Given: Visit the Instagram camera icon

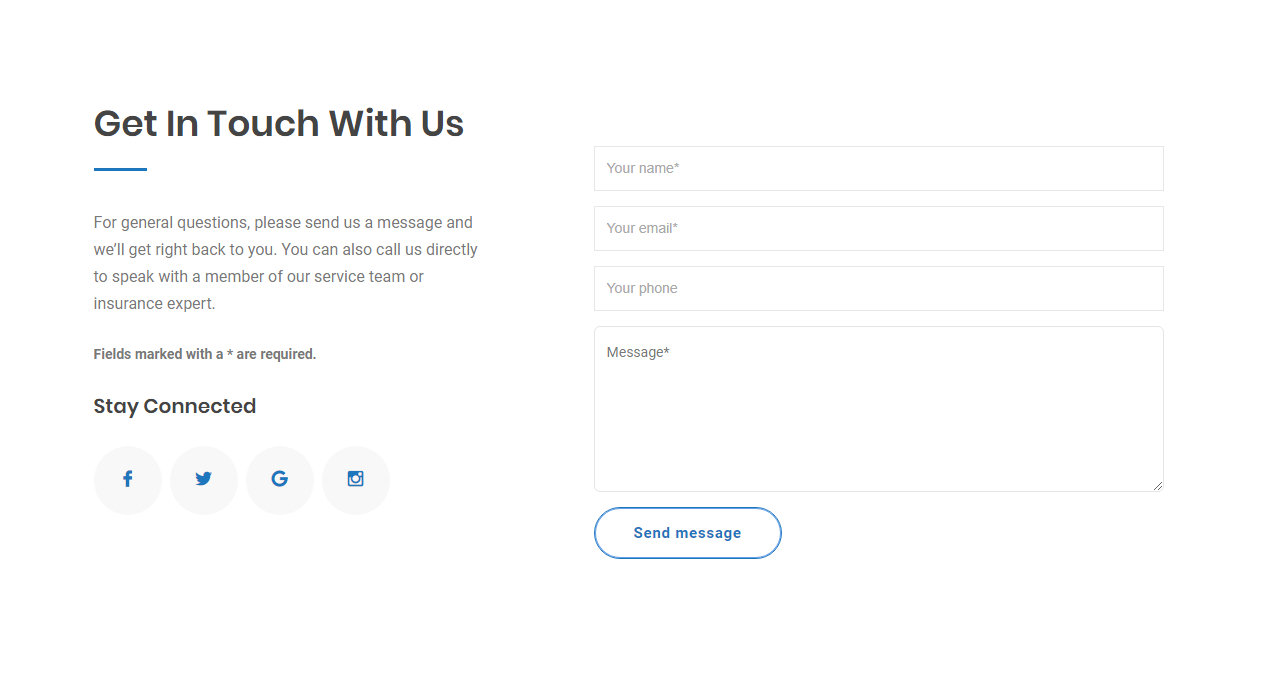Looking at the screenshot, I should coord(356,480).
